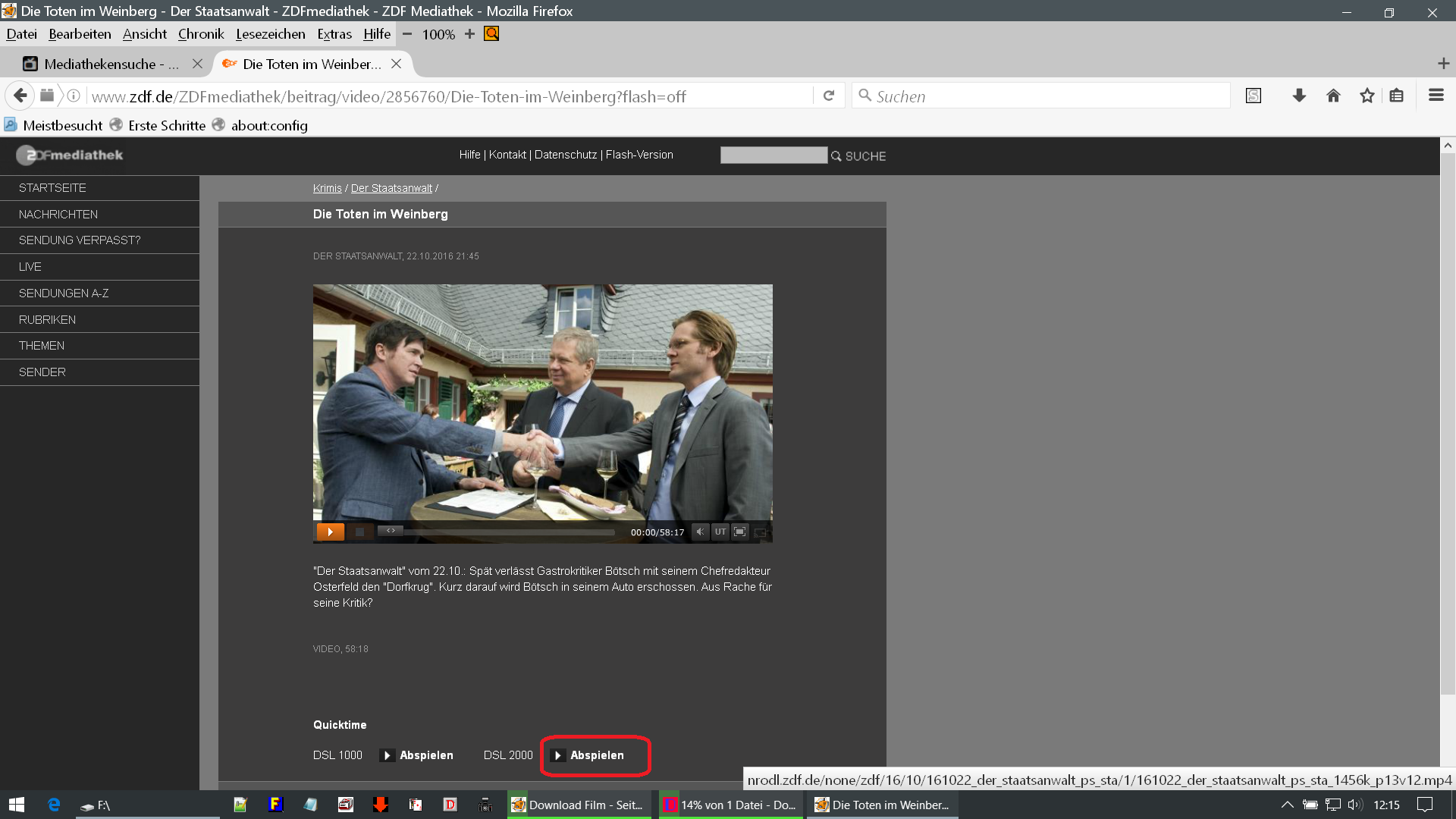The width and height of the screenshot is (1456, 819).
Task: Mute the video with the speaker icon
Action: click(700, 532)
